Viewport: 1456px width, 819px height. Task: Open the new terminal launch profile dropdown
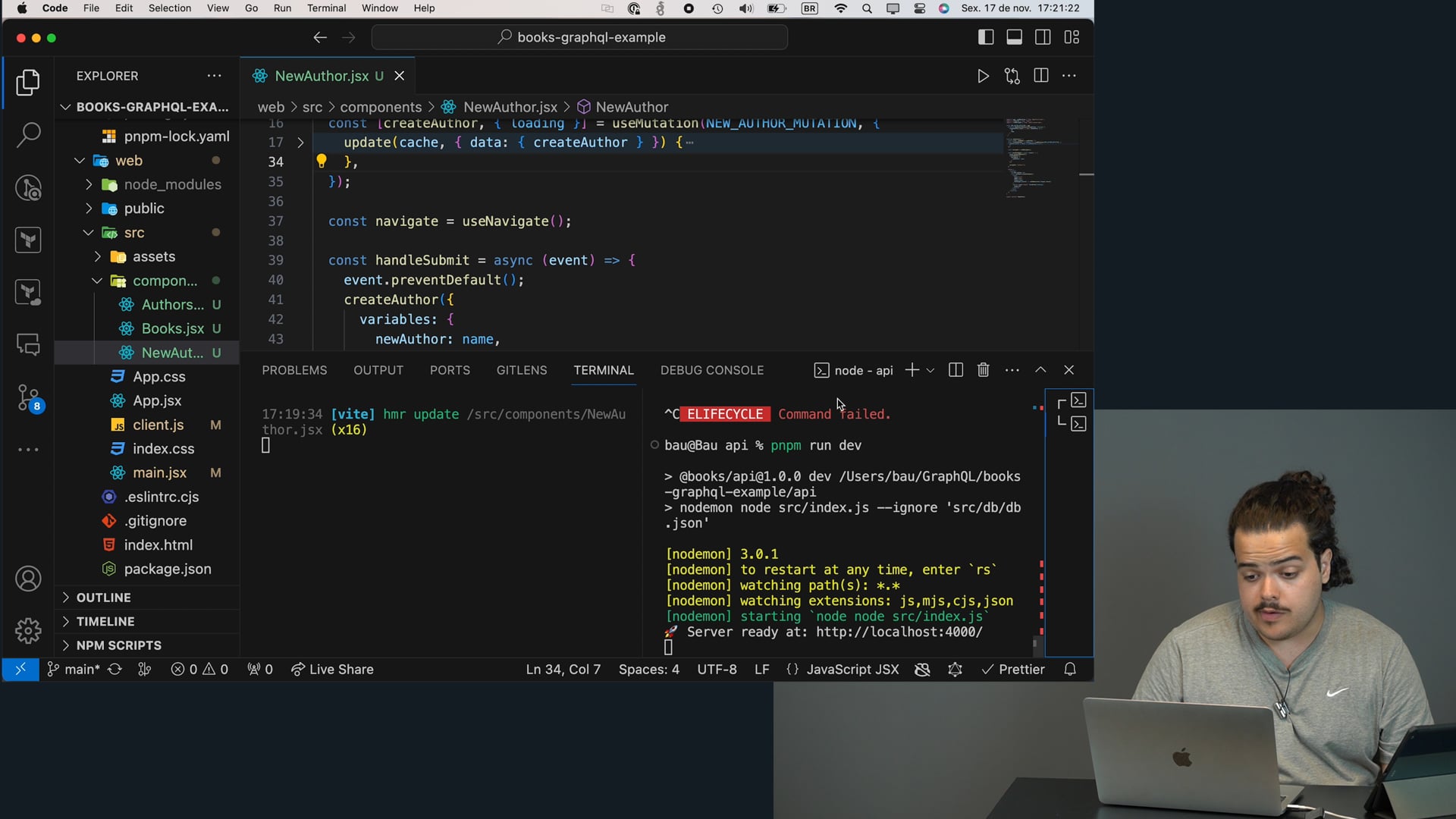[930, 370]
